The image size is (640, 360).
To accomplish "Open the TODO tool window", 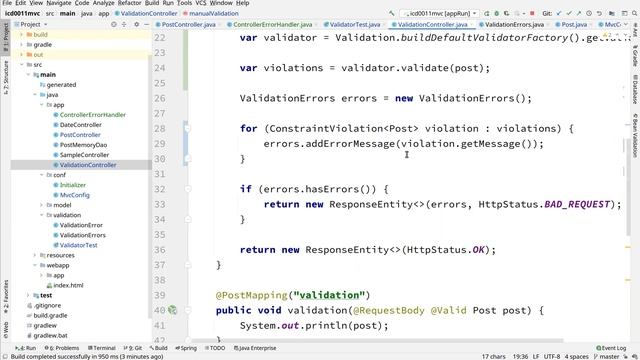I will point(215,348).
